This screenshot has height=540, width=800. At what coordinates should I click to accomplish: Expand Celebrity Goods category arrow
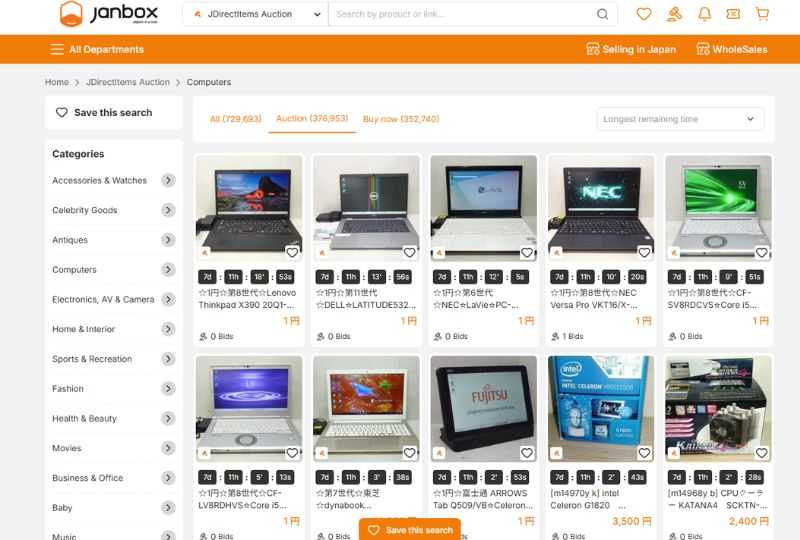click(168, 210)
